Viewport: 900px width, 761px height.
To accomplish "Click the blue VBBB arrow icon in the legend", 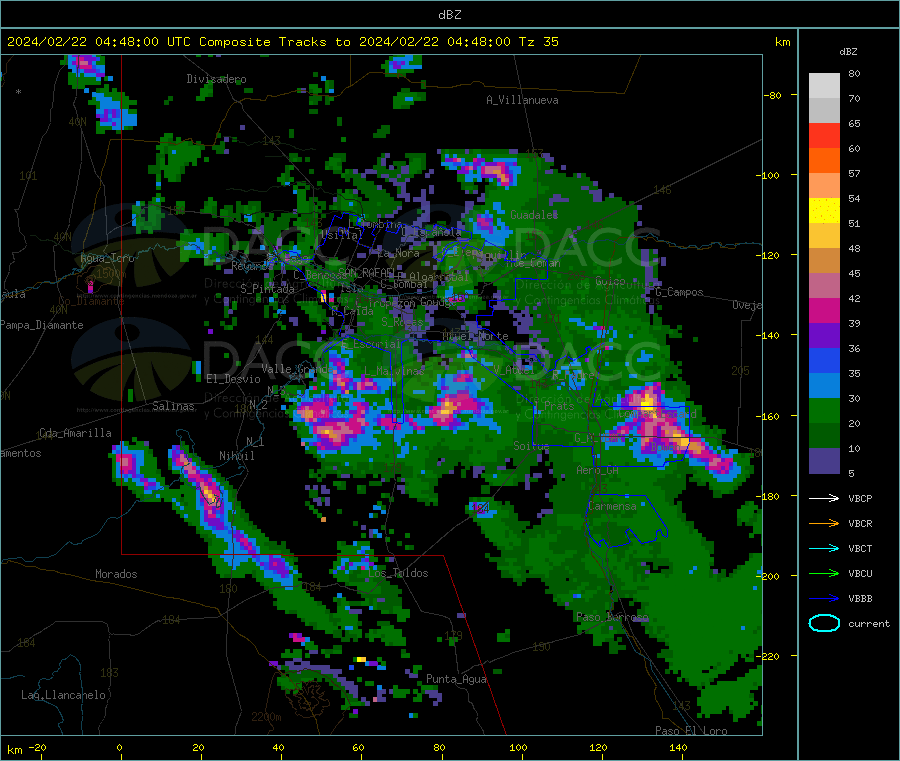I will pyautogui.click(x=824, y=599).
